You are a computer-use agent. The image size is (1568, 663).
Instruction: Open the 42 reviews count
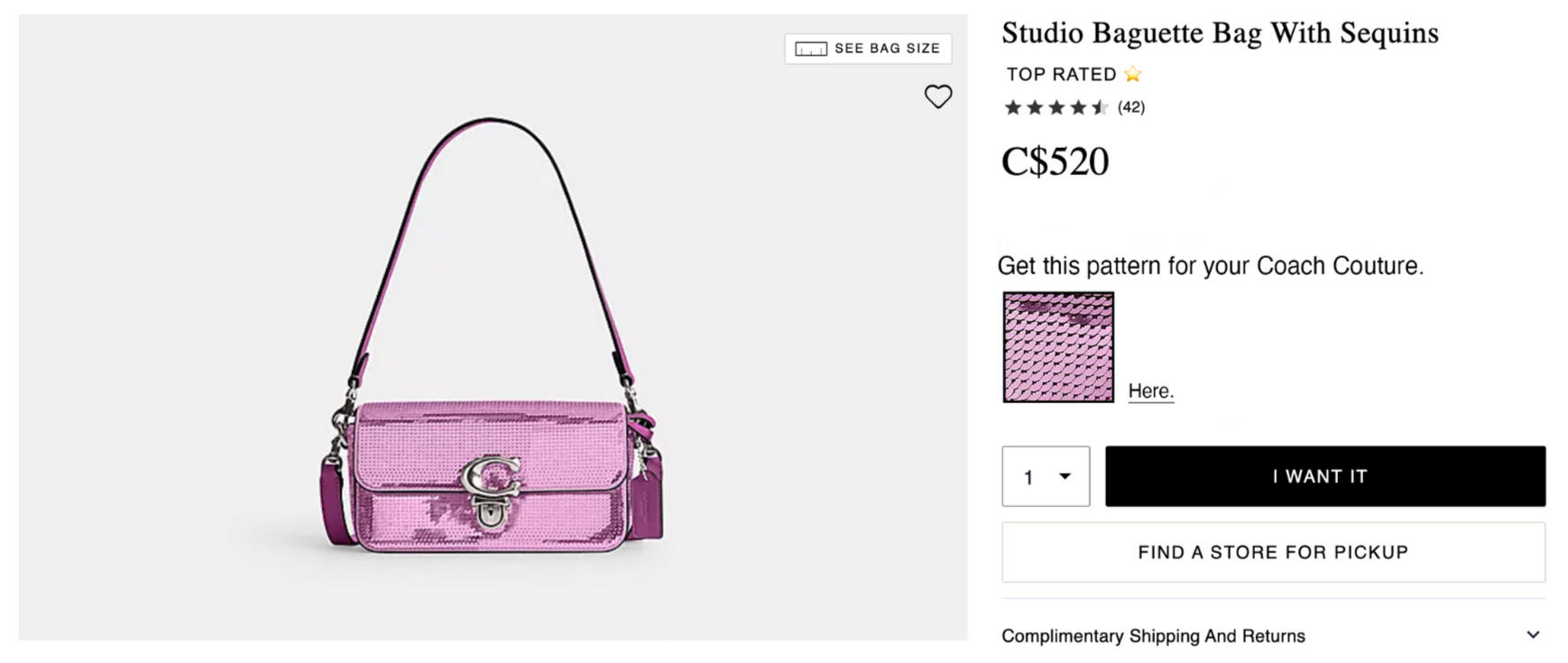pos(1131,107)
